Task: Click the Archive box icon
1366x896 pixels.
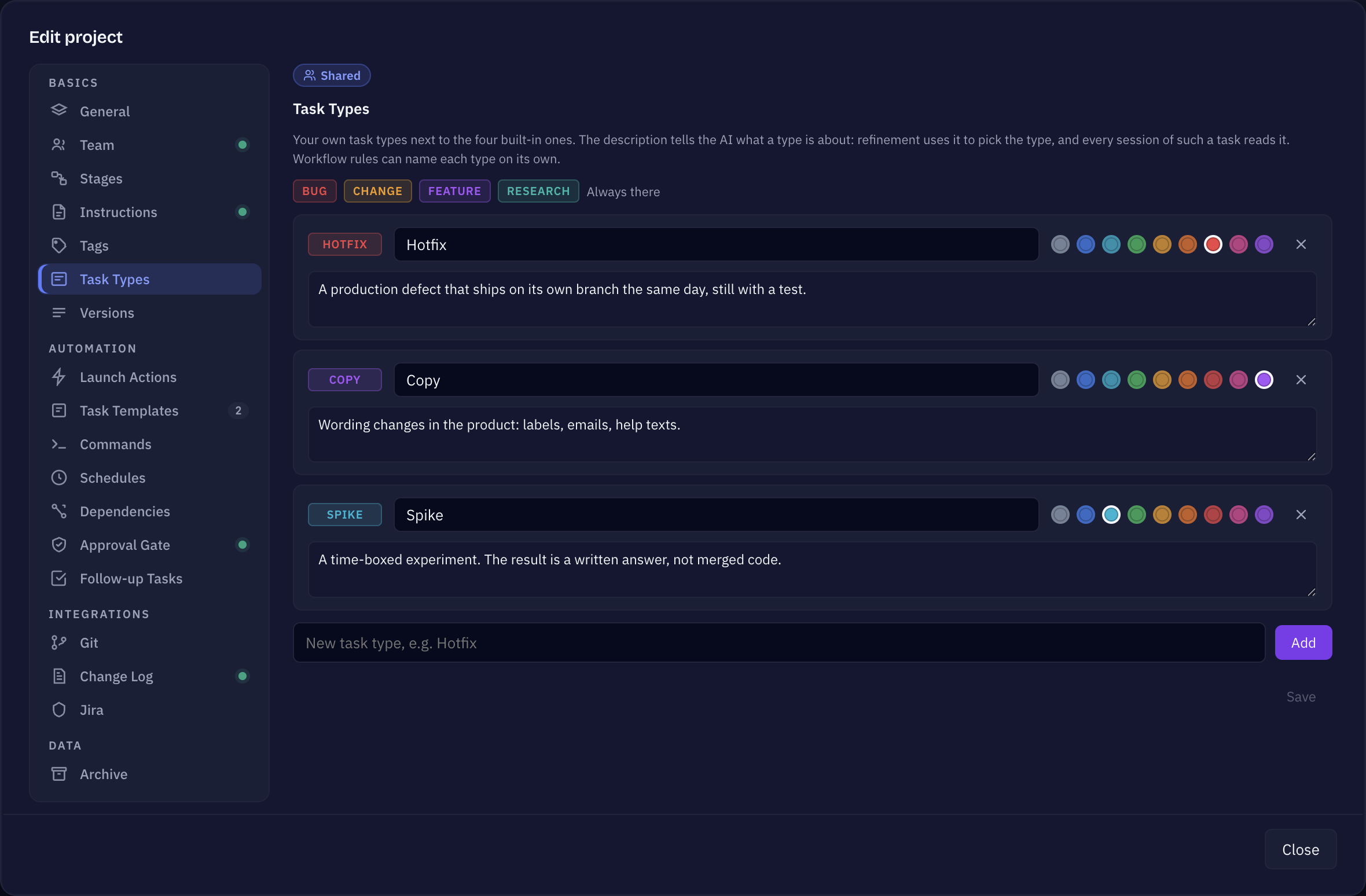Action: tap(58, 774)
